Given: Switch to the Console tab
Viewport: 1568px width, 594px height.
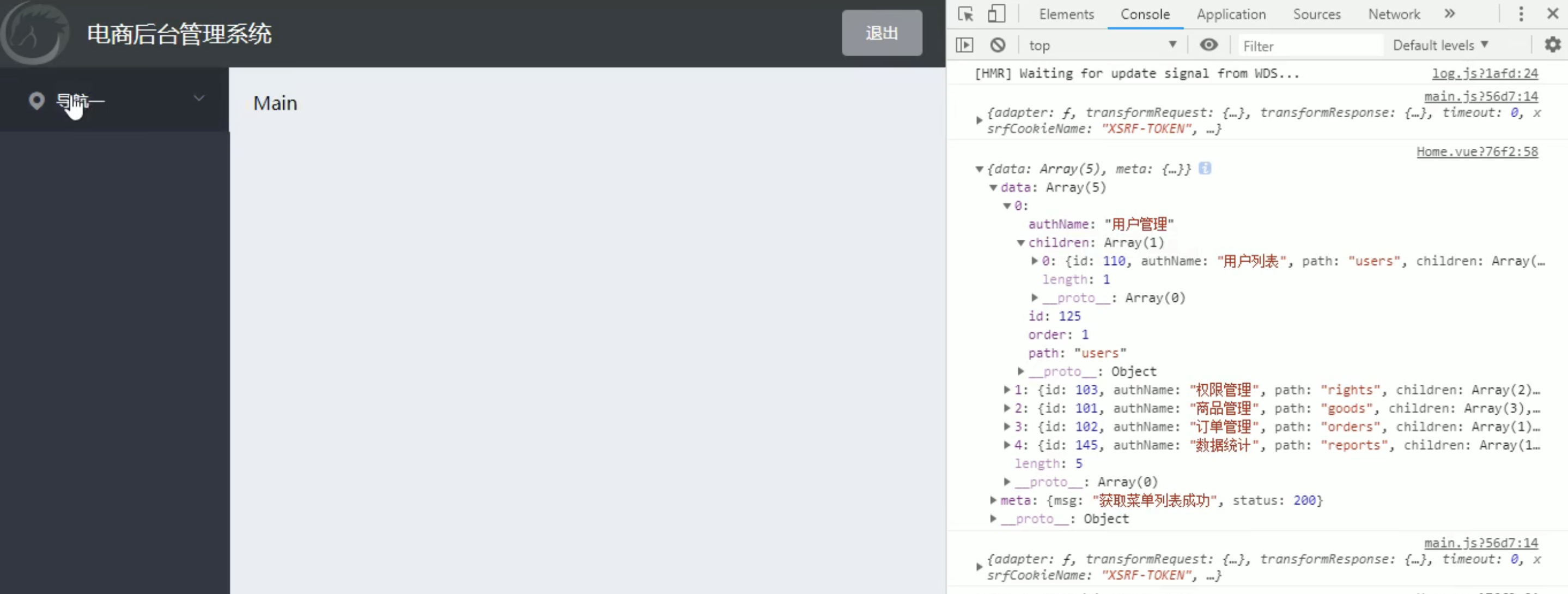Looking at the screenshot, I should pos(1145,14).
